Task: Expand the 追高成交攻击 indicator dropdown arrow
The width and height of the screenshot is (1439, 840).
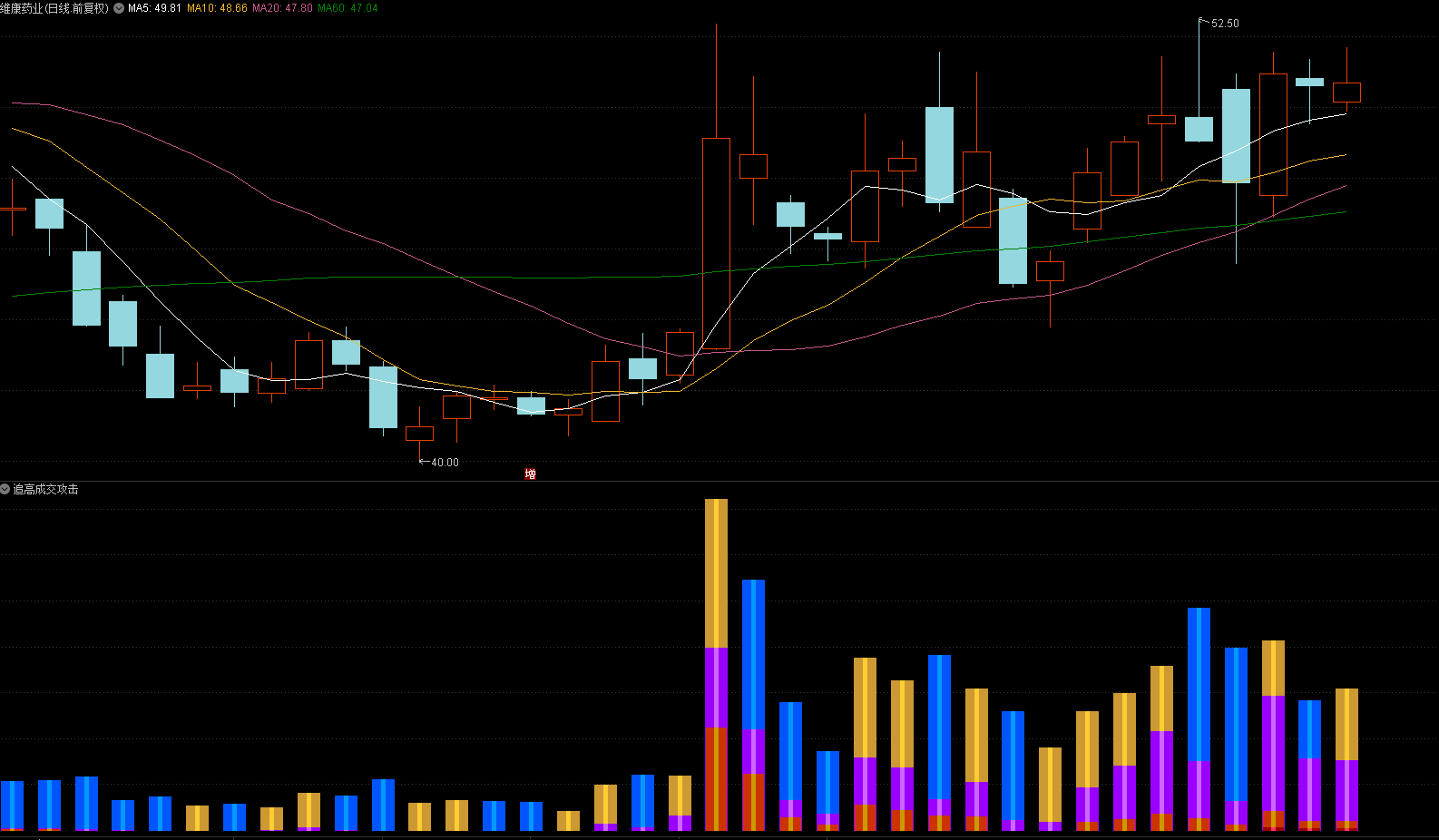Action: [5, 489]
